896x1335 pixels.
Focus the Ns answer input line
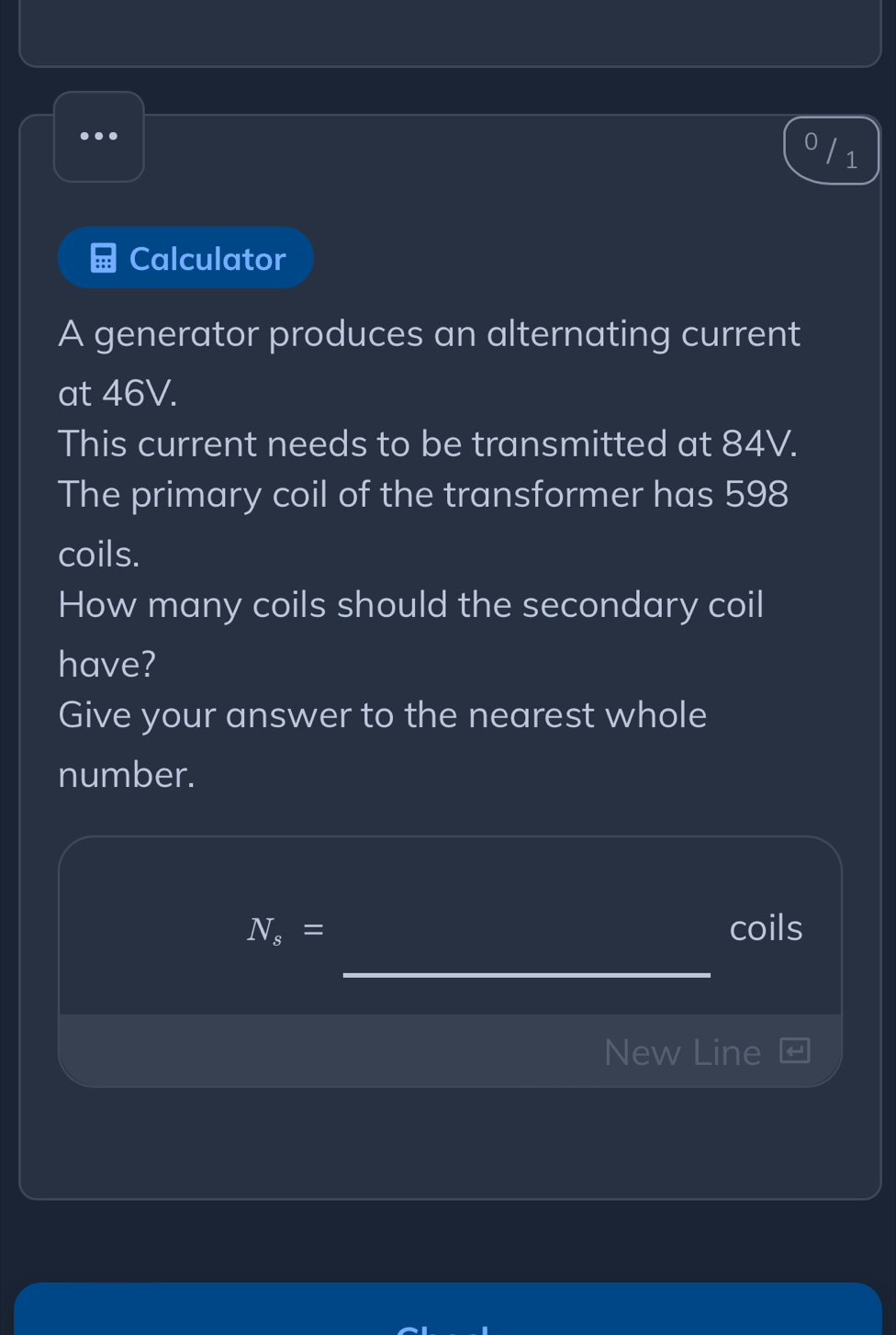(526, 946)
